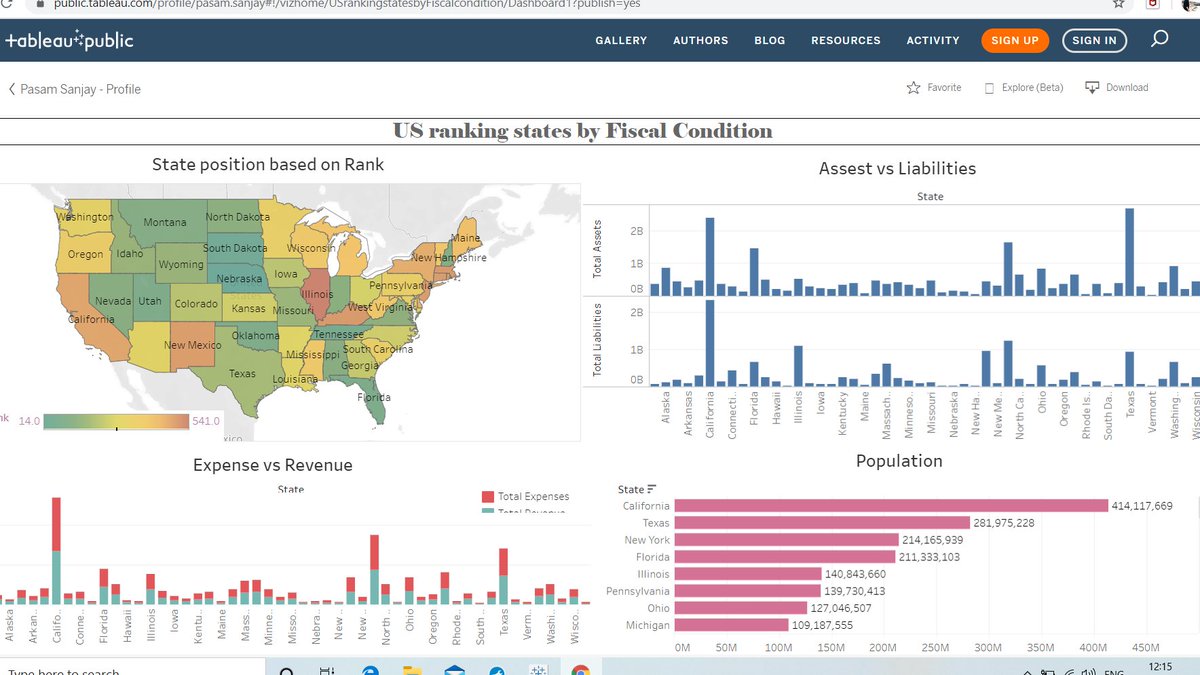Select Illinois on the map
Image resolution: width=1200 pixels, height=675 pixels.
coord(317,294)
